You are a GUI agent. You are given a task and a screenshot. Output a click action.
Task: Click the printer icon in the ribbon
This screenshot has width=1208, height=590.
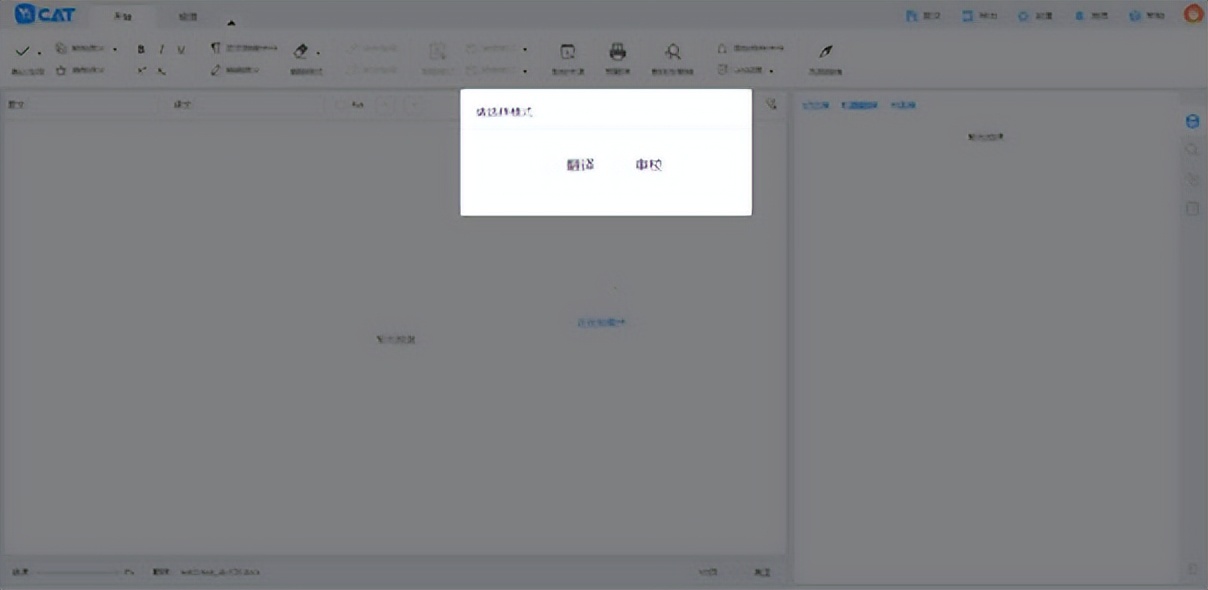(x=618, y=52)
